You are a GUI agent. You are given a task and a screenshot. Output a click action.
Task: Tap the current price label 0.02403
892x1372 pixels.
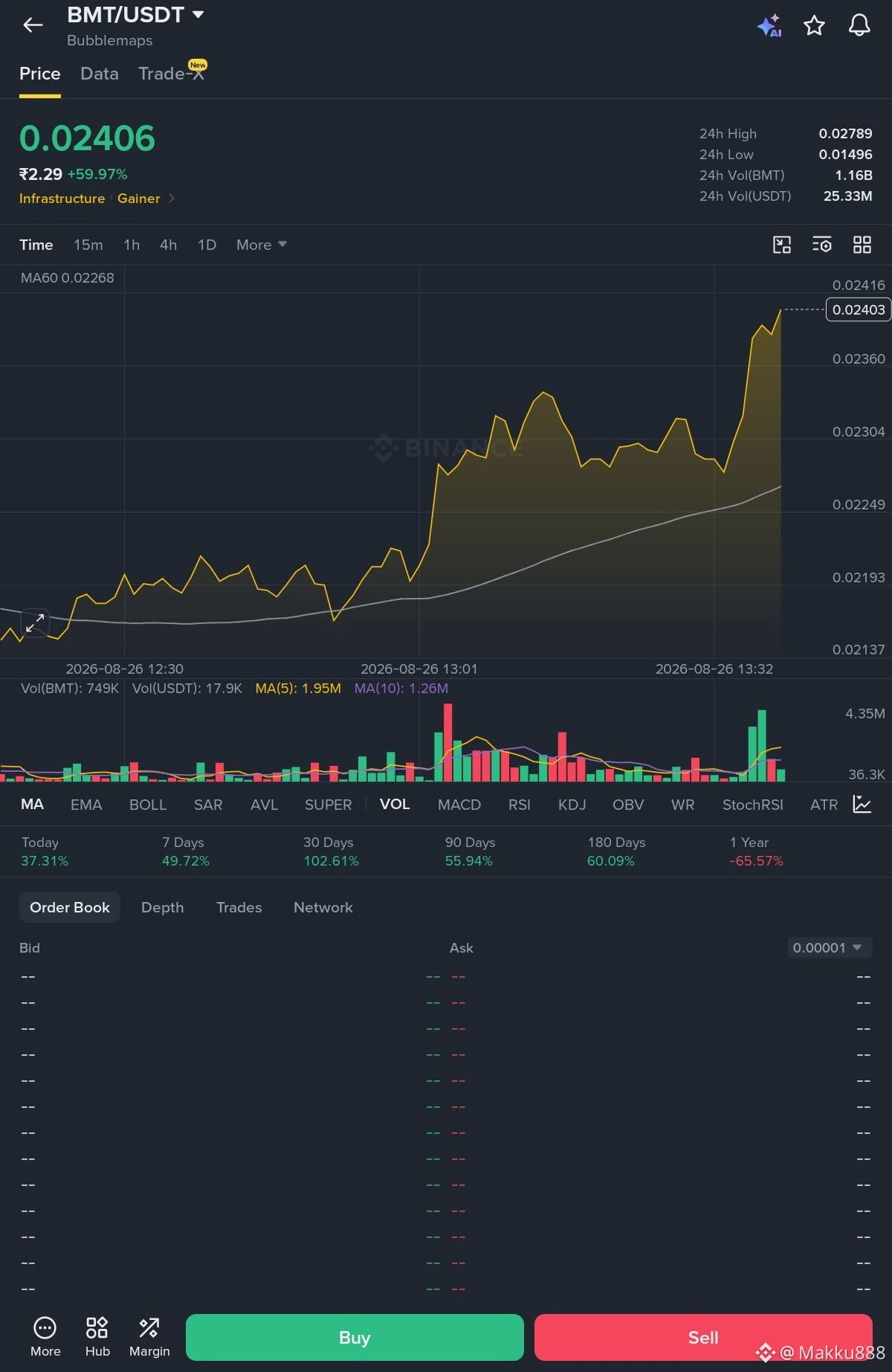pos(859,309)
